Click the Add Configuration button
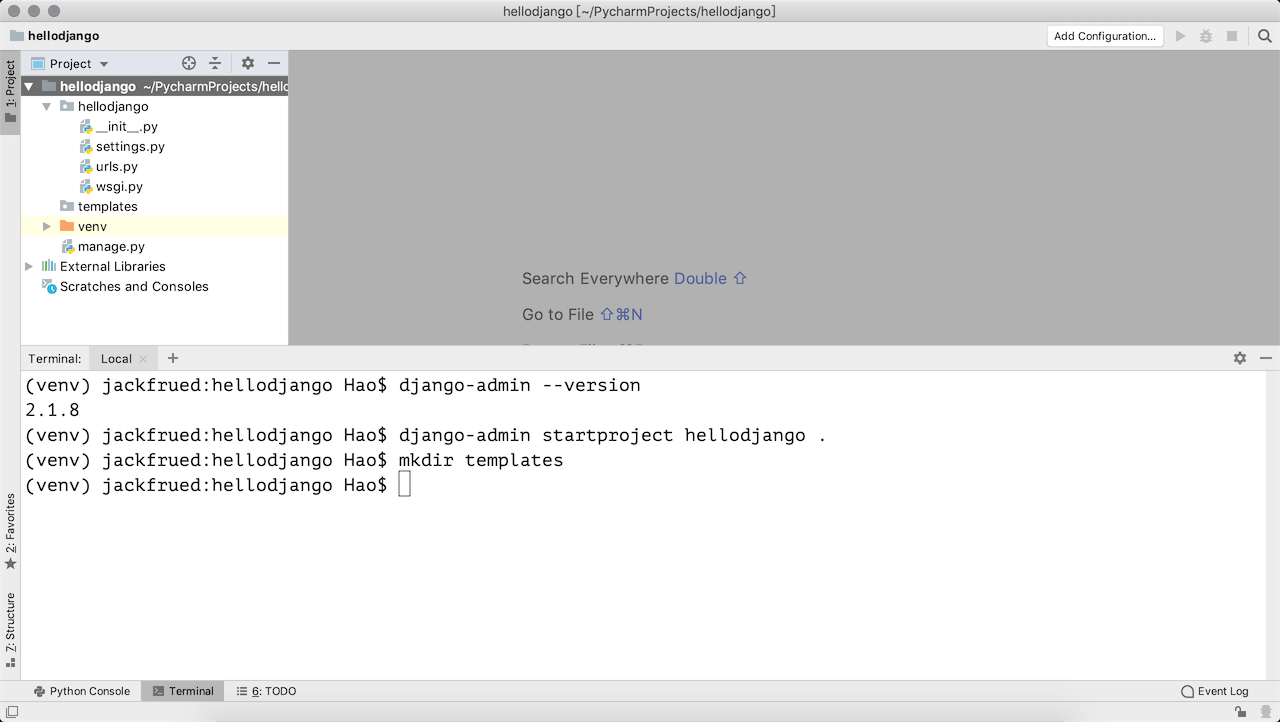The width and height of the screenshot is (1280, 722). click(x=1104, y=36)
